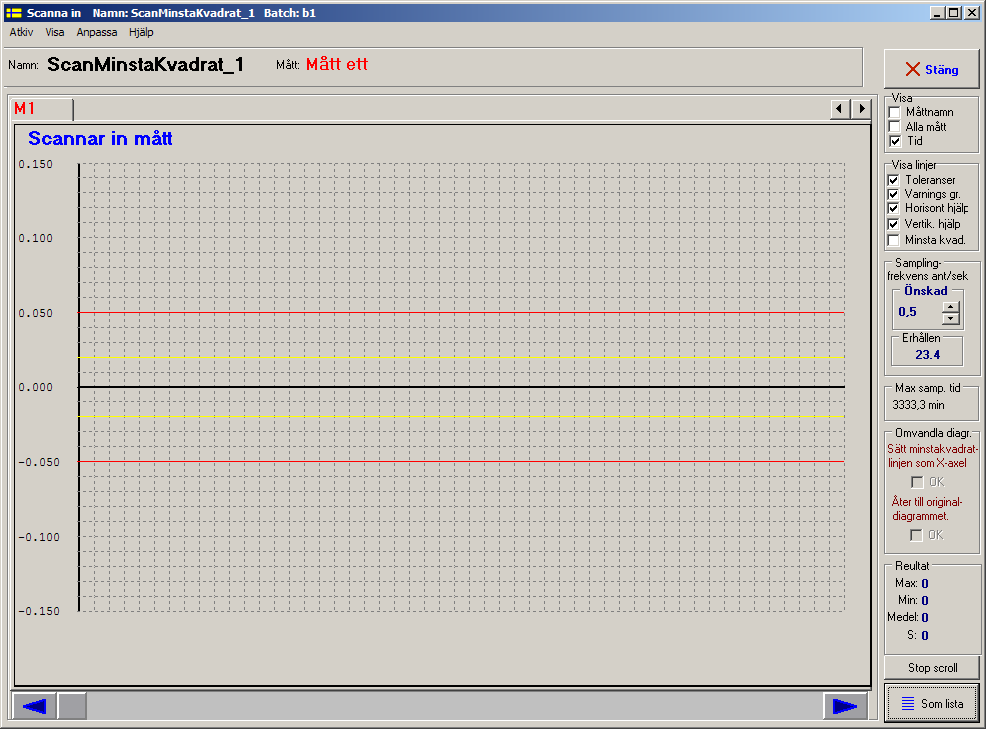Click the tab strip left arrow

pos(840,109)
